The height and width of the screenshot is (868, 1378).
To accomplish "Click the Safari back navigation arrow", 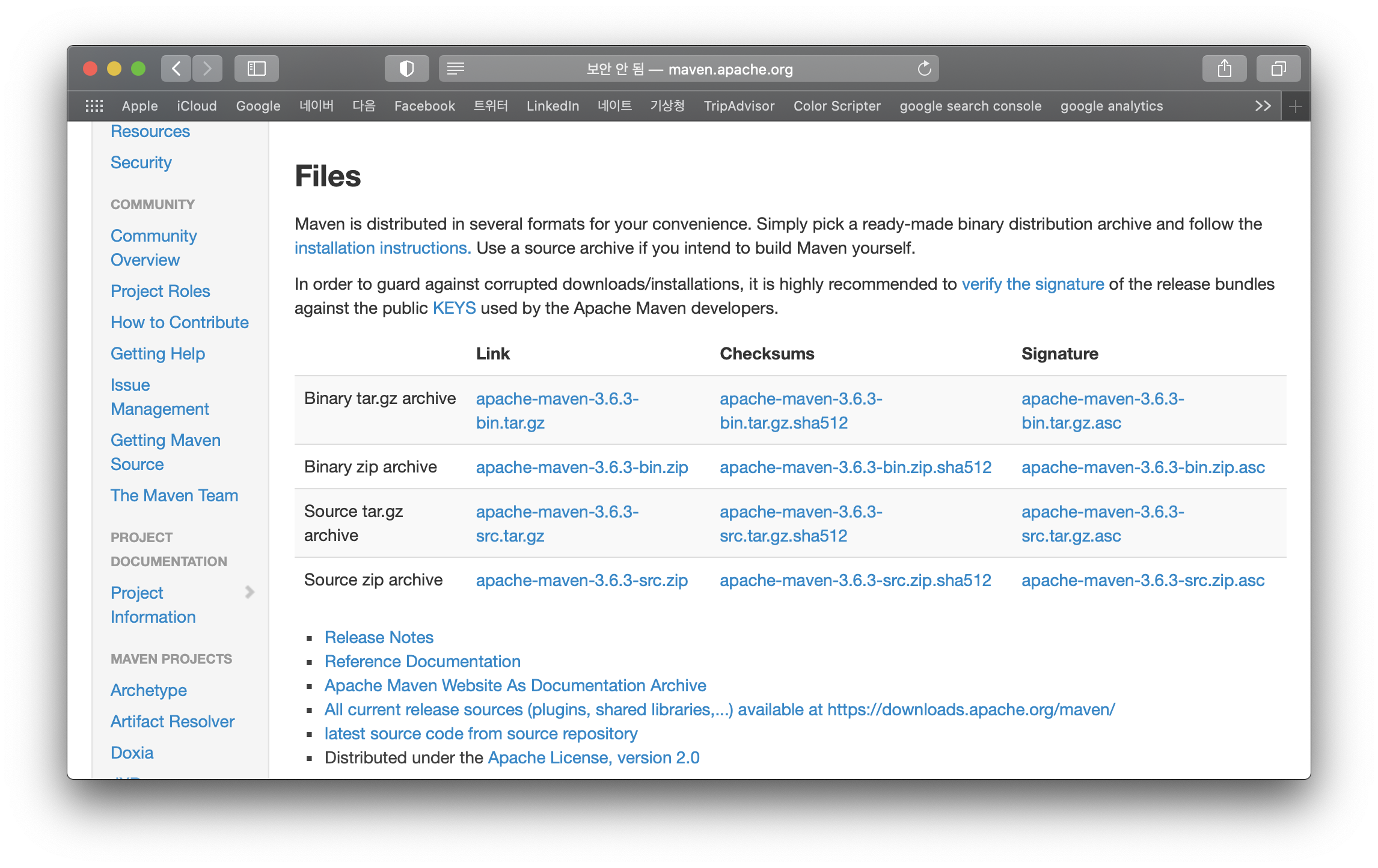I will pyautogui.click(x=176, y=69).
